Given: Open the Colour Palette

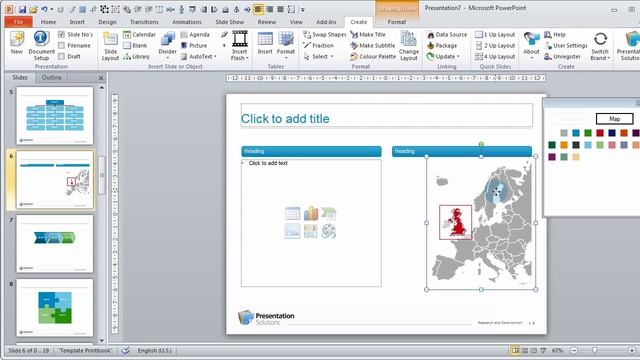Looking at the screenshot, I should [373, 57].
